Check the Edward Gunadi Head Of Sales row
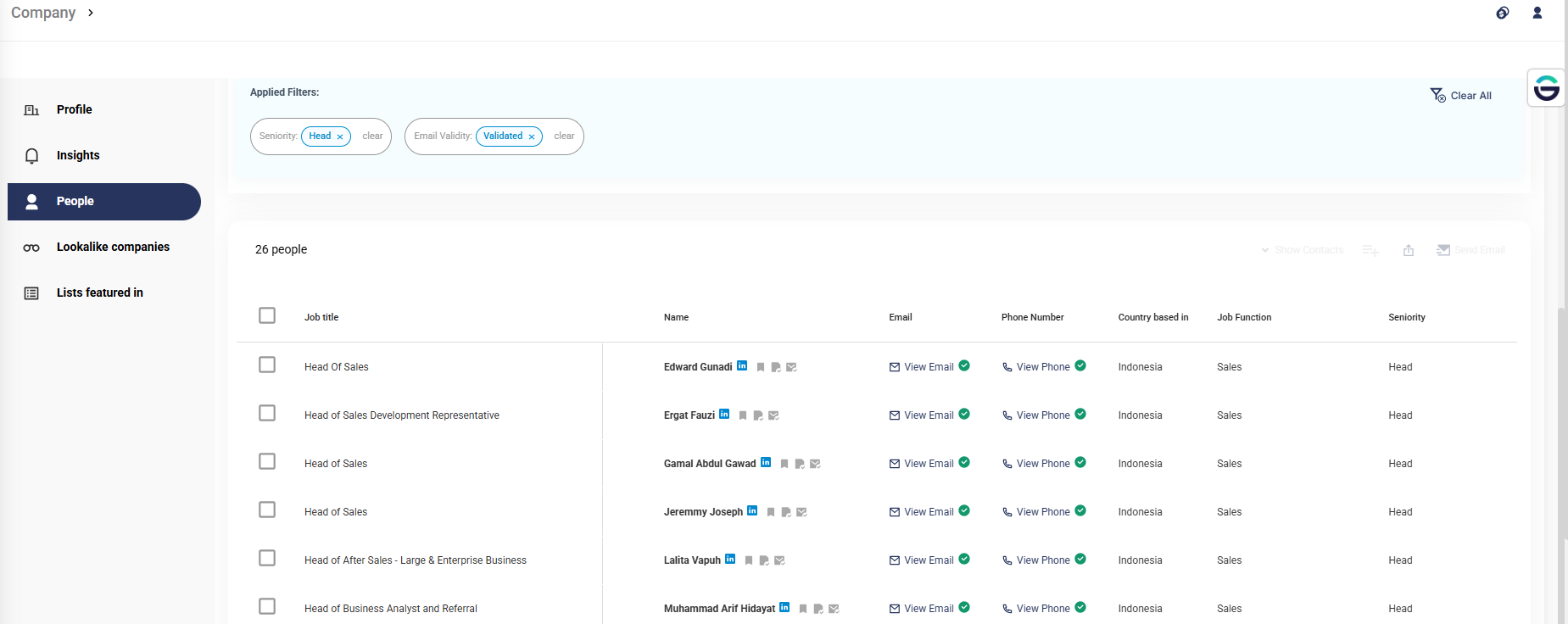Image resolution: width=1568 pixels, height=624 pixels. pyautogui.click(x=267, y=365)
